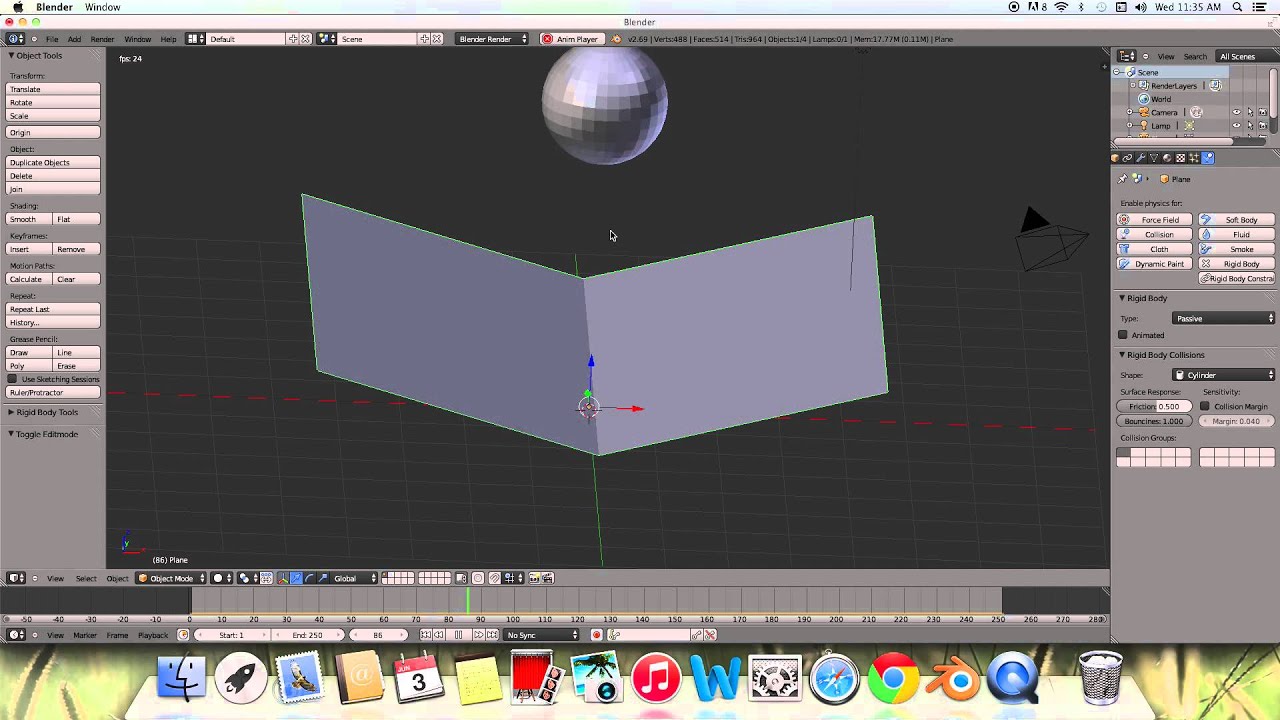Hide the Camera via eye icon
Screen dimensions: 1280x720
pyautogui.click(x=1236, y=112)
